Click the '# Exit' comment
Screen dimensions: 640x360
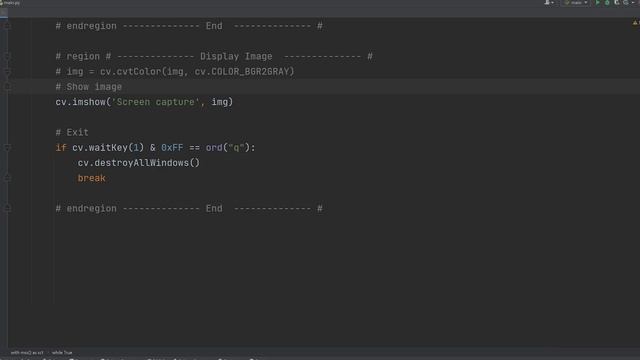pos(72,133)
